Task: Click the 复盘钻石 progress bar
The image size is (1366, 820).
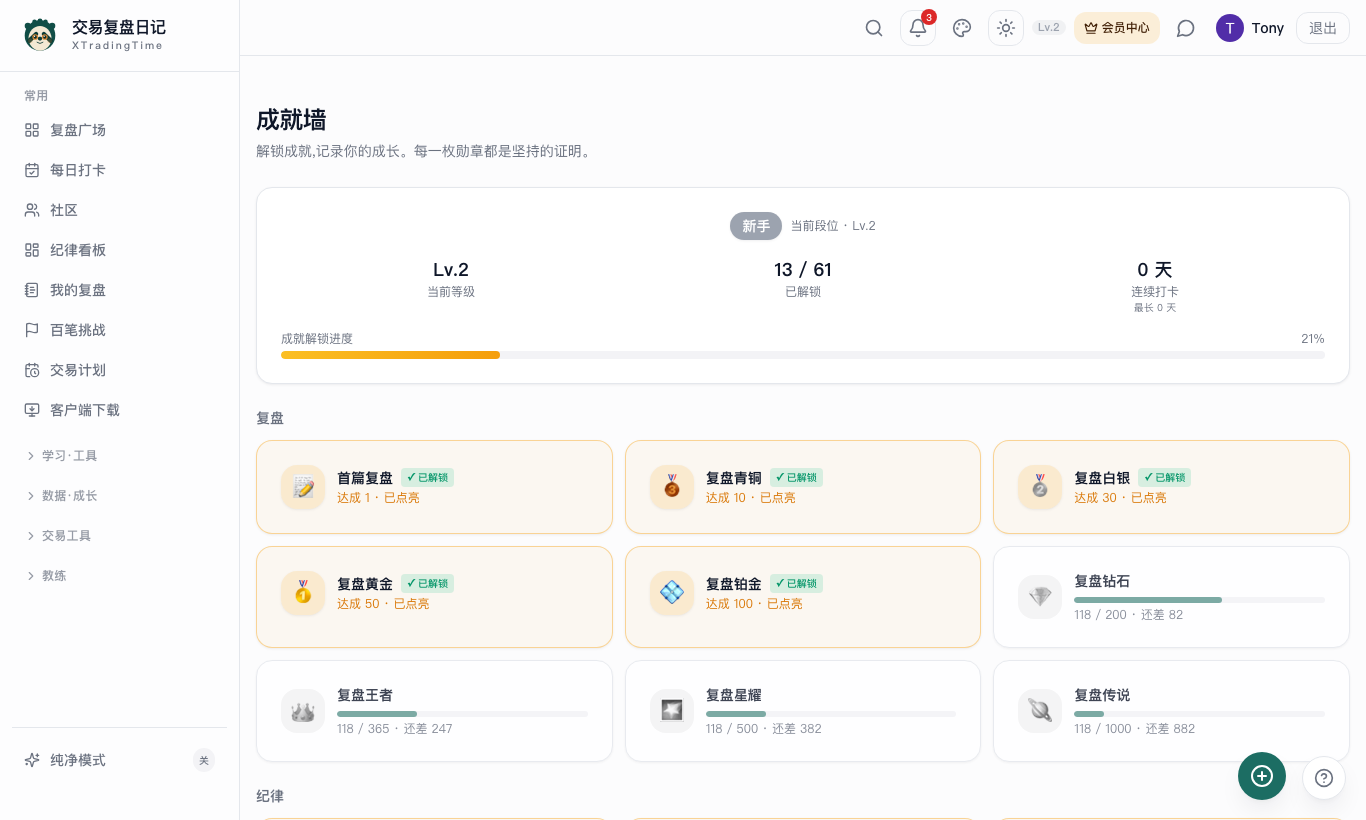Action: [x=1199, y=600]
